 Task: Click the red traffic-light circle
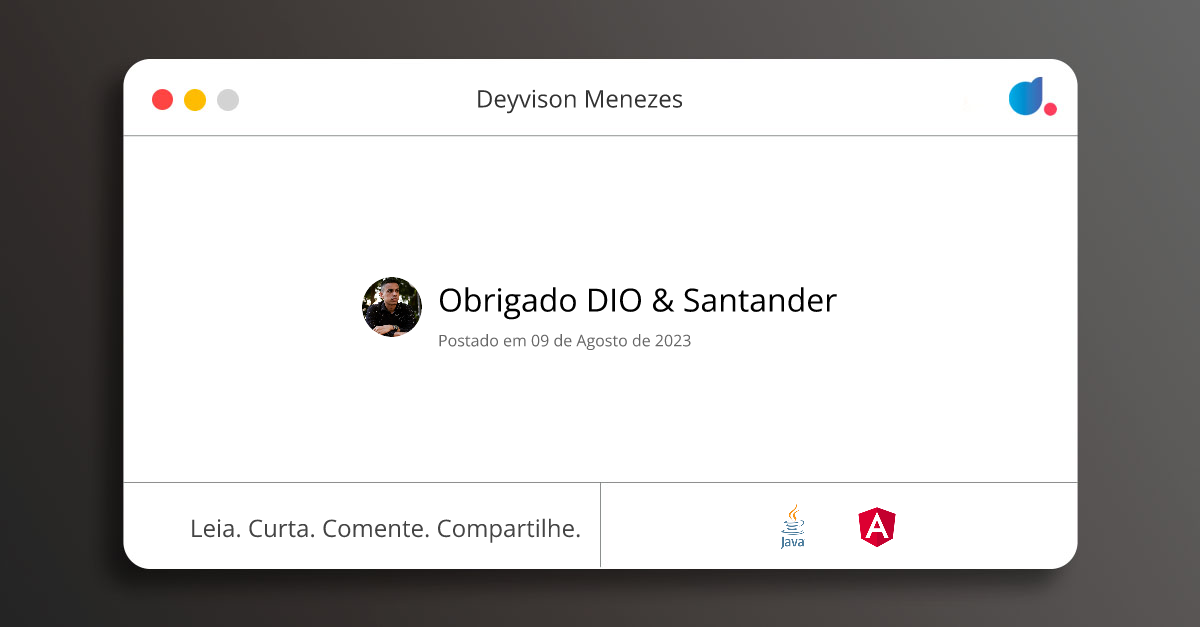(x=162, y=99)
